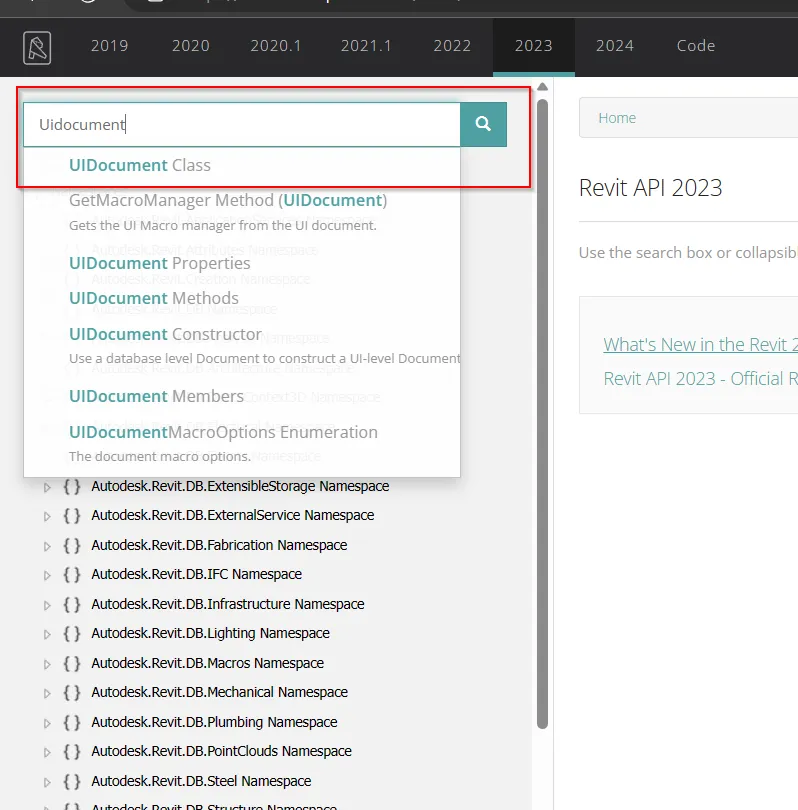
Task: Expand Autodesk.Revit.DB.Infrastructure Namespace arrow
Action: coord(47,605)
